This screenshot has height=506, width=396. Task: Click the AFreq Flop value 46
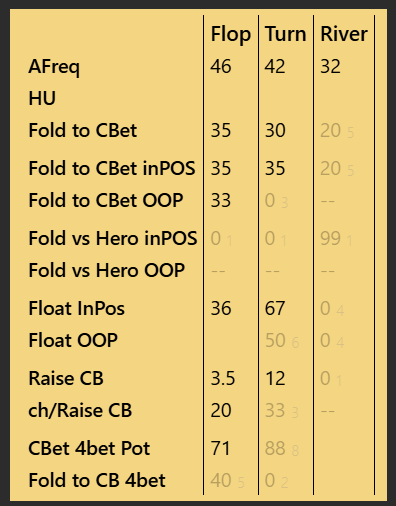221,66
